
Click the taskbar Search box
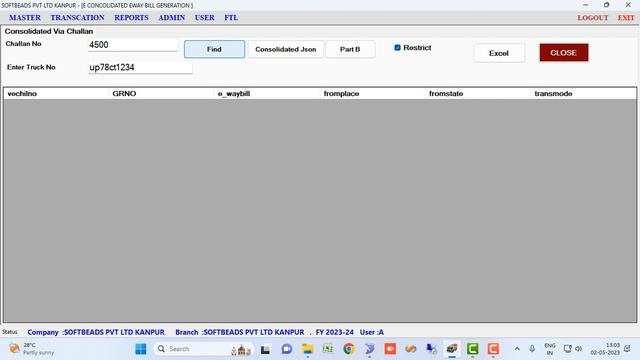click(203, 349)
